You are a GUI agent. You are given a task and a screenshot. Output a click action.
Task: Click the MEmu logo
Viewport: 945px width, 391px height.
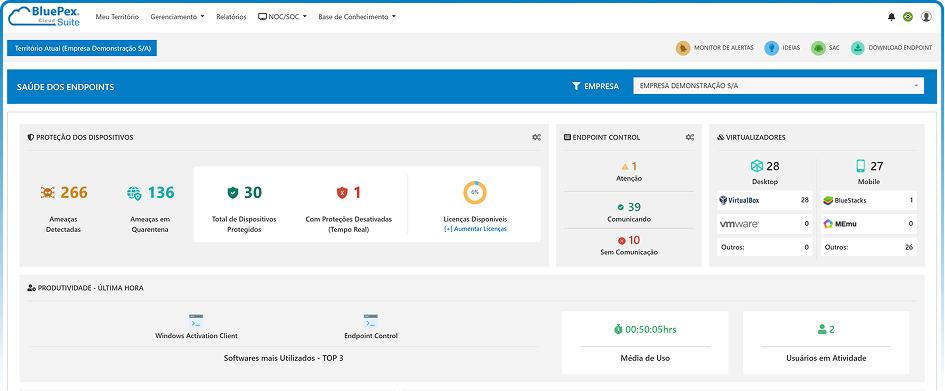pyautogui.click(x=840, y=224)
